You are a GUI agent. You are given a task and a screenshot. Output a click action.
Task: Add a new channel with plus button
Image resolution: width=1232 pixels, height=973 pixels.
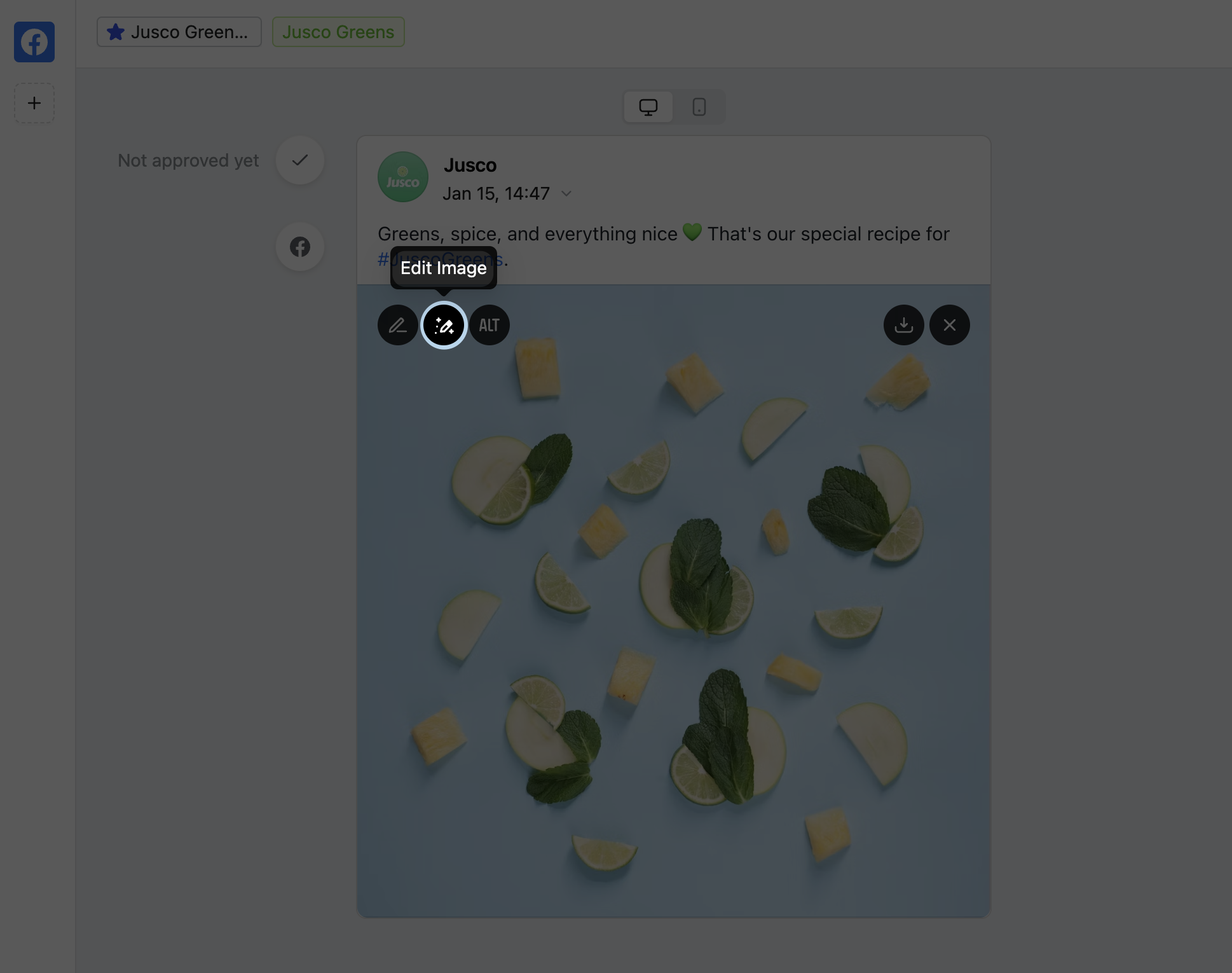coord(34,103)
